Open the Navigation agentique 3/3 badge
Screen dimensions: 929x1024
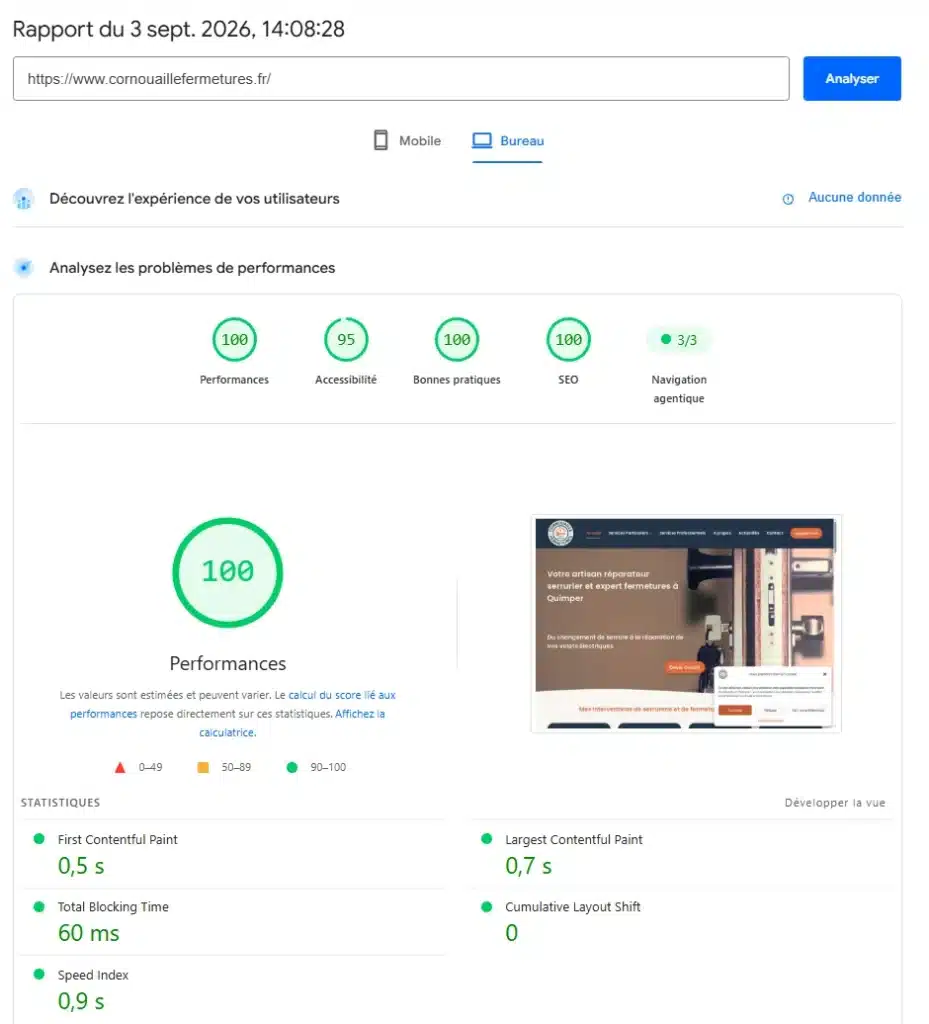pos(679,340)
